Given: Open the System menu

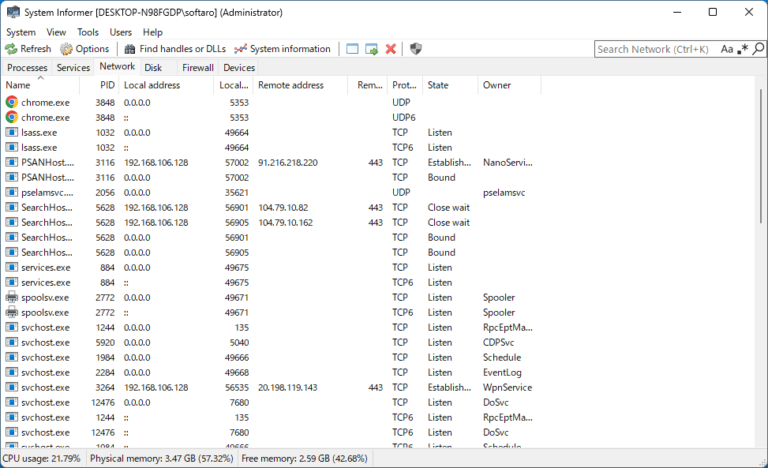Looking at the screenshot, I should pyautogui.click(x=21, y=32).
